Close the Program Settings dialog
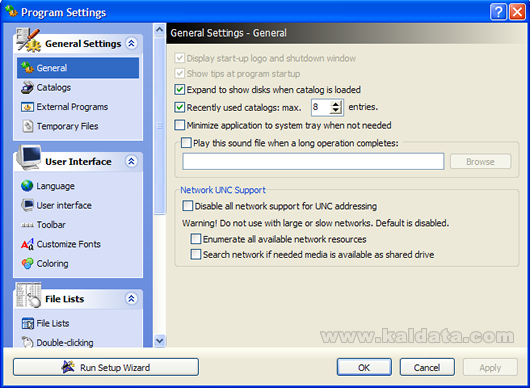 517,12
